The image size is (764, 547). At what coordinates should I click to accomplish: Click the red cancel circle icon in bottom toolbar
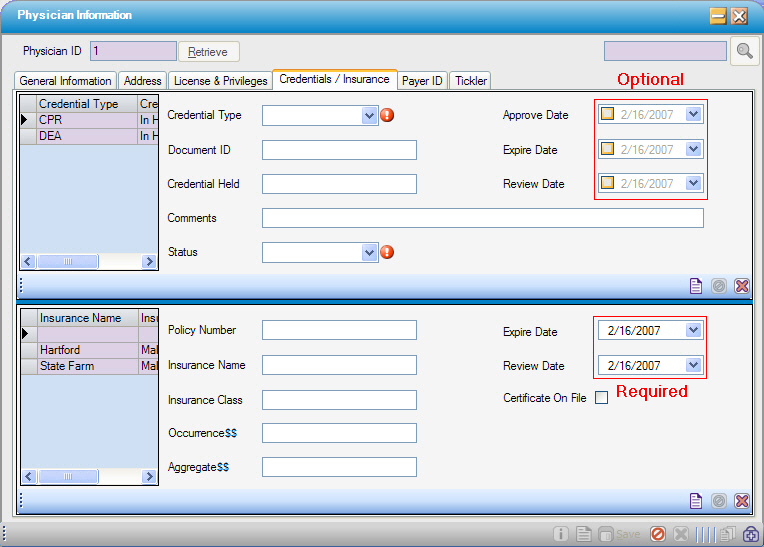click(x=658, y=534)
